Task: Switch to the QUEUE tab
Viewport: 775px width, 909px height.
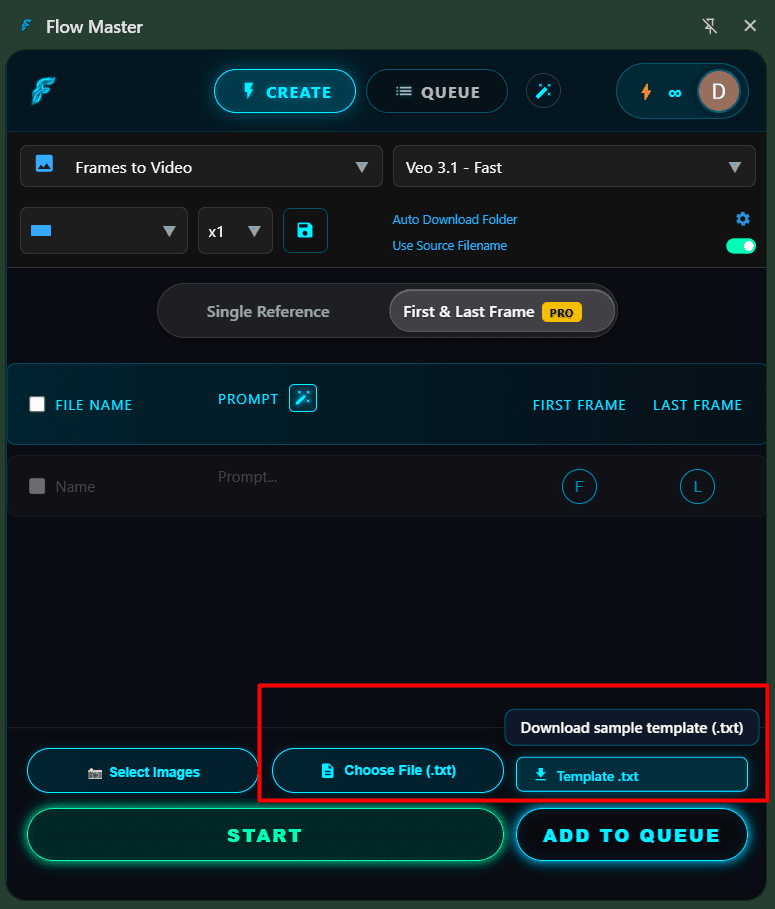Action: coord(436,92)
